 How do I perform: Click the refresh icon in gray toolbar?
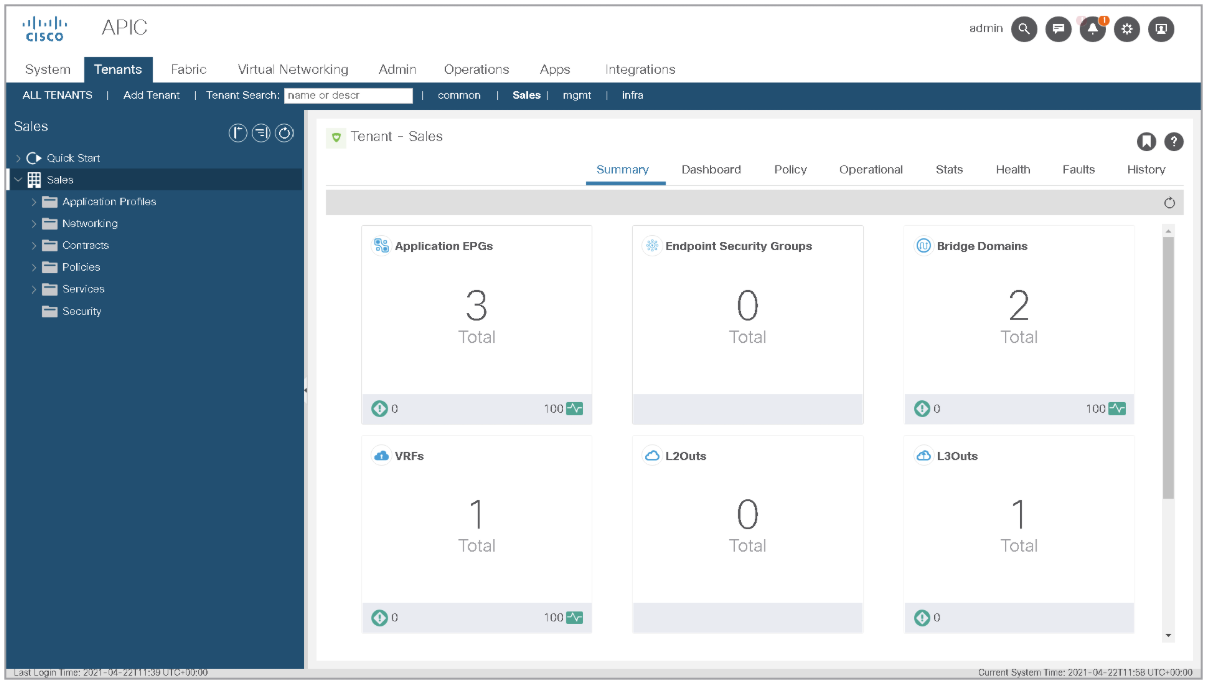click(1169, 203)
